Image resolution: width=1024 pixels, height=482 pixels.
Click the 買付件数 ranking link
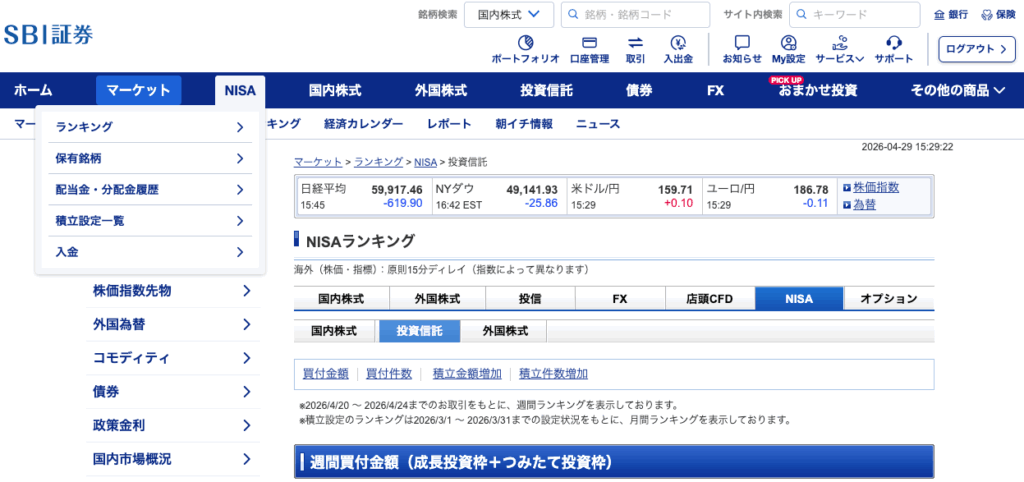(x=389, y=374)
